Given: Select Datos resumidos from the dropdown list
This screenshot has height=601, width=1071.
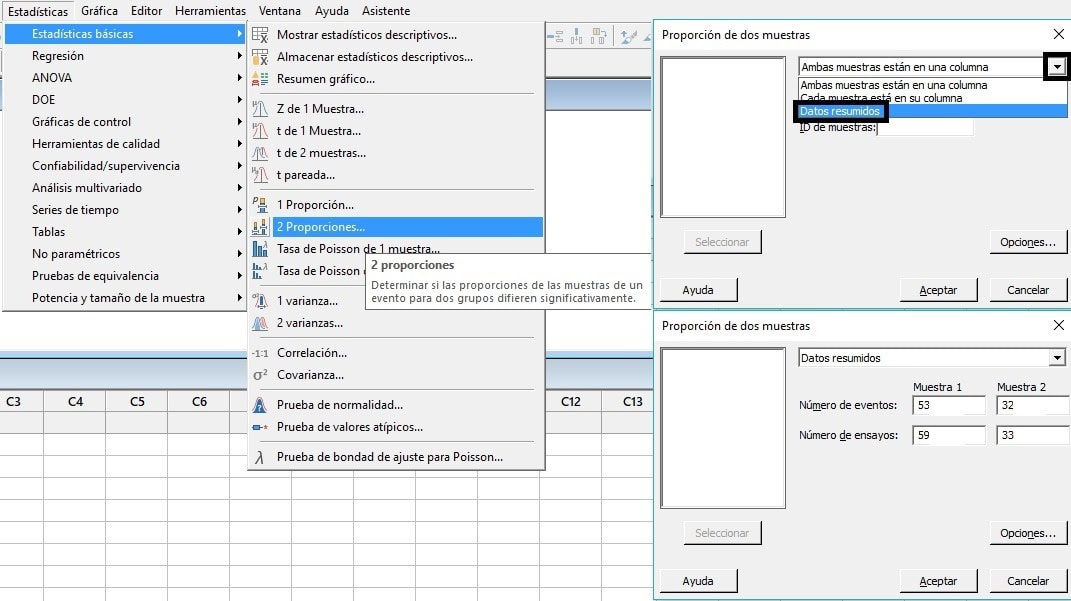Looking at the screenshot, I should pyautogui.click(x=840, y=111).
